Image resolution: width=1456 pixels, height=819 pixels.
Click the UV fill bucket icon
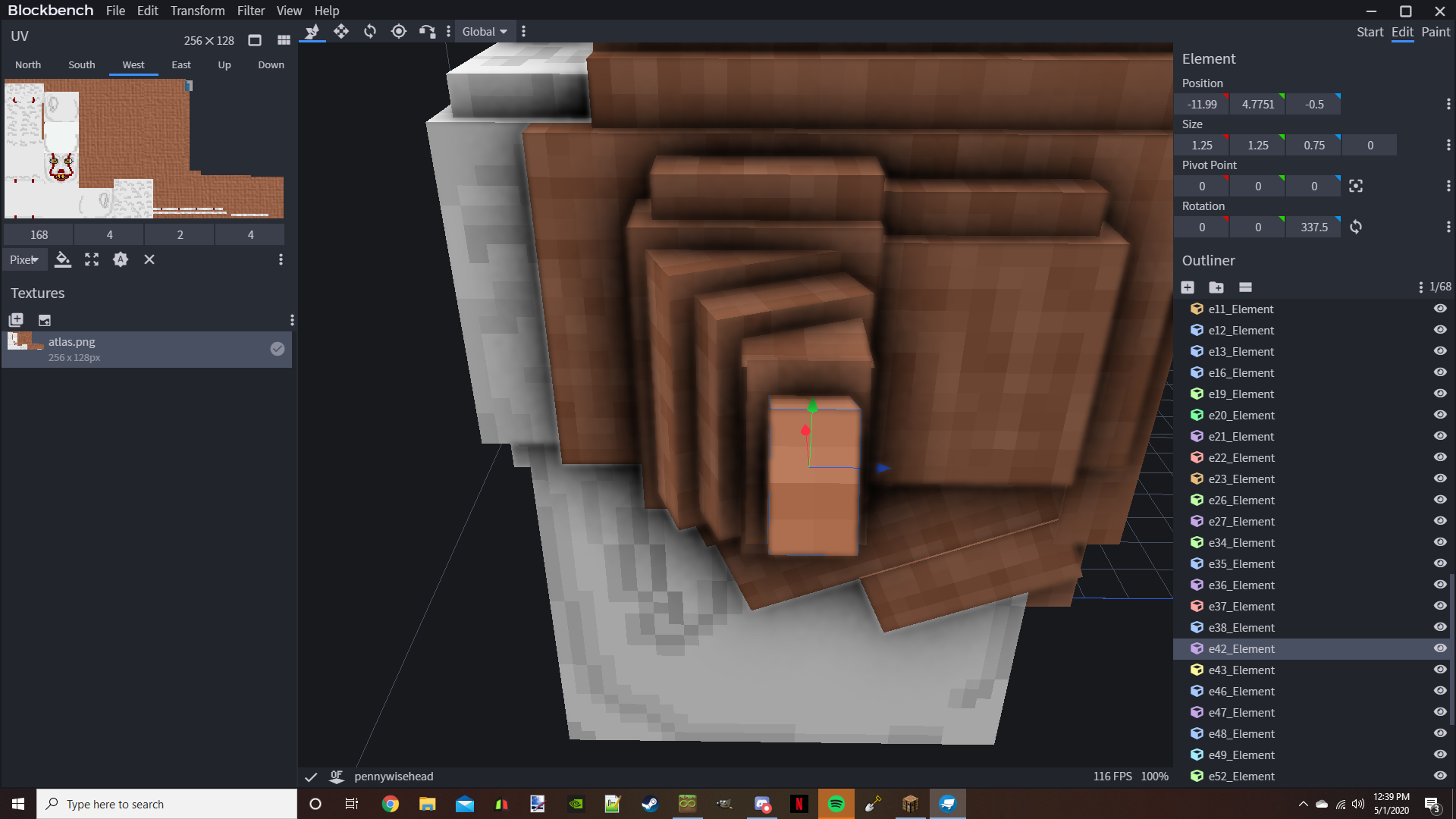click(x=63, y=260)
